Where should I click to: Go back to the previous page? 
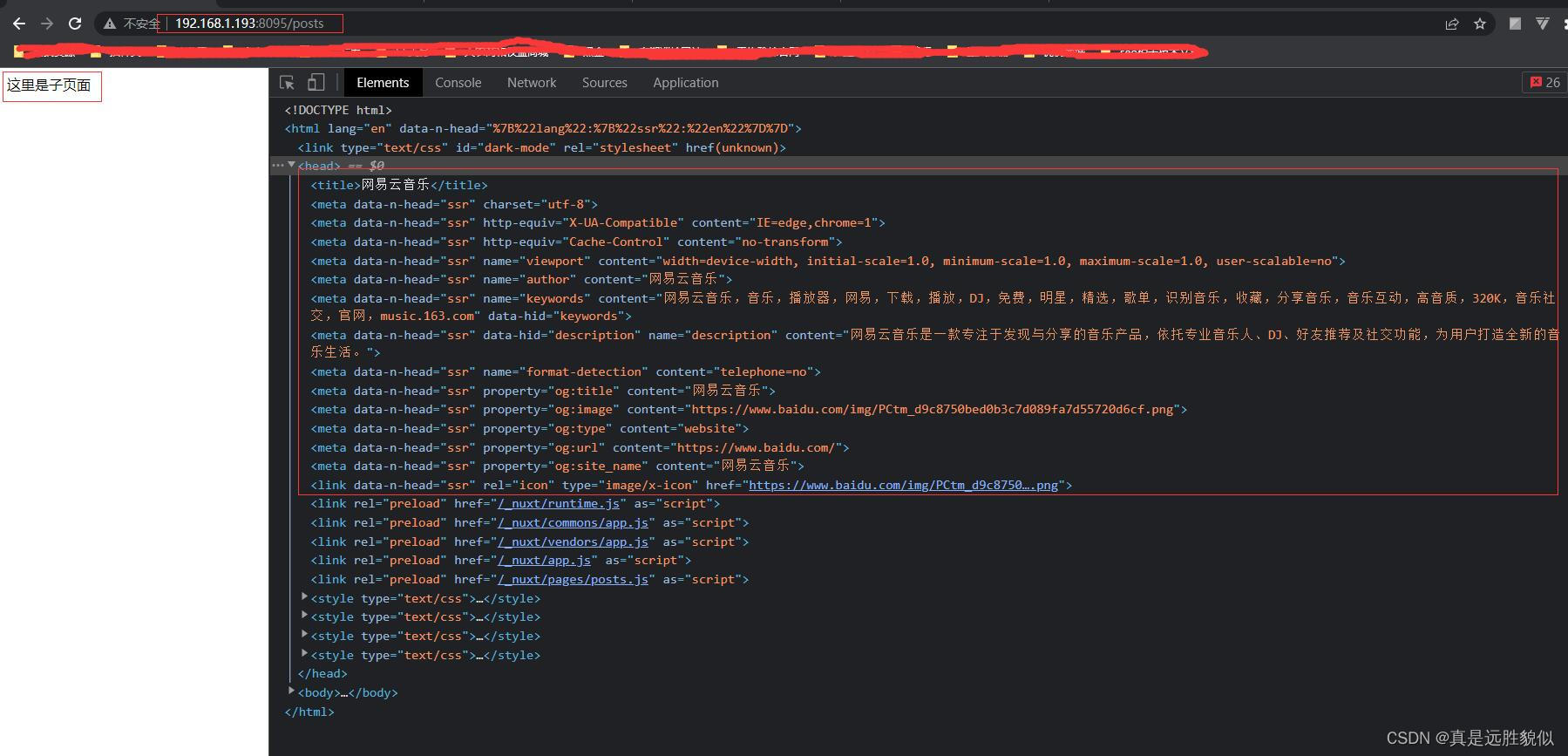19,24
